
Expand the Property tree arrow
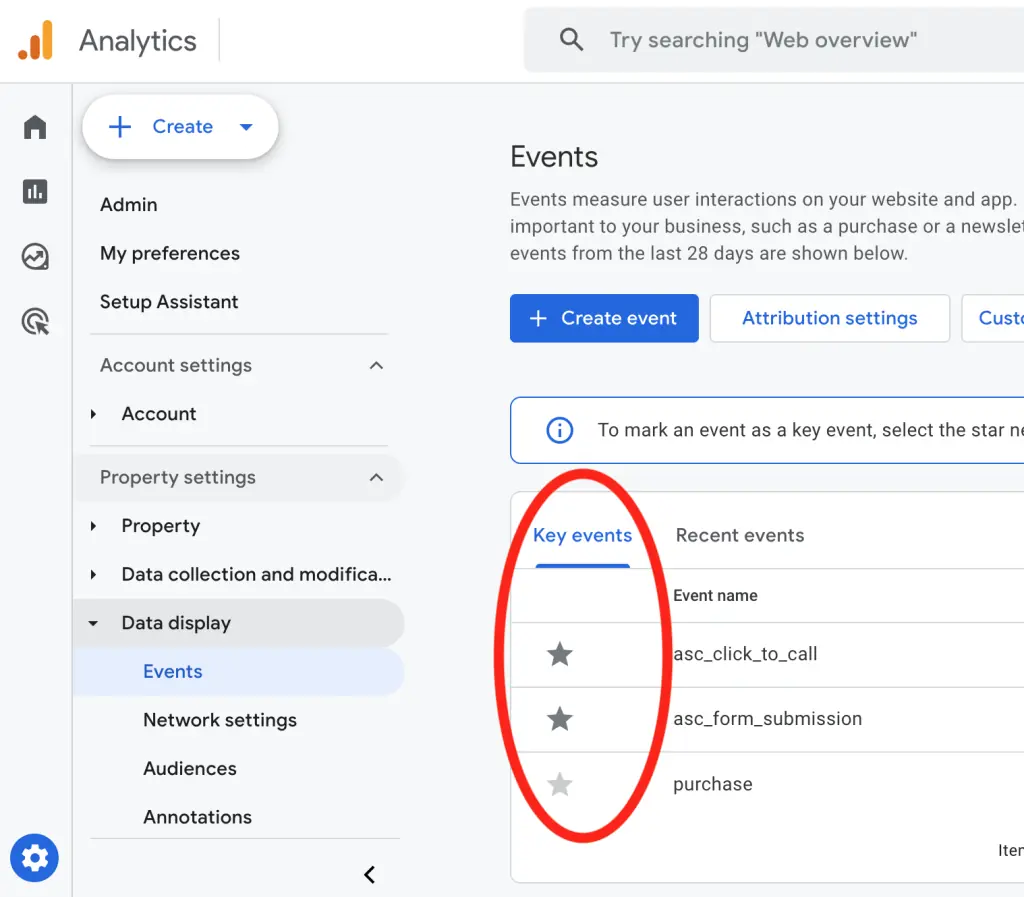pos(93,526)
